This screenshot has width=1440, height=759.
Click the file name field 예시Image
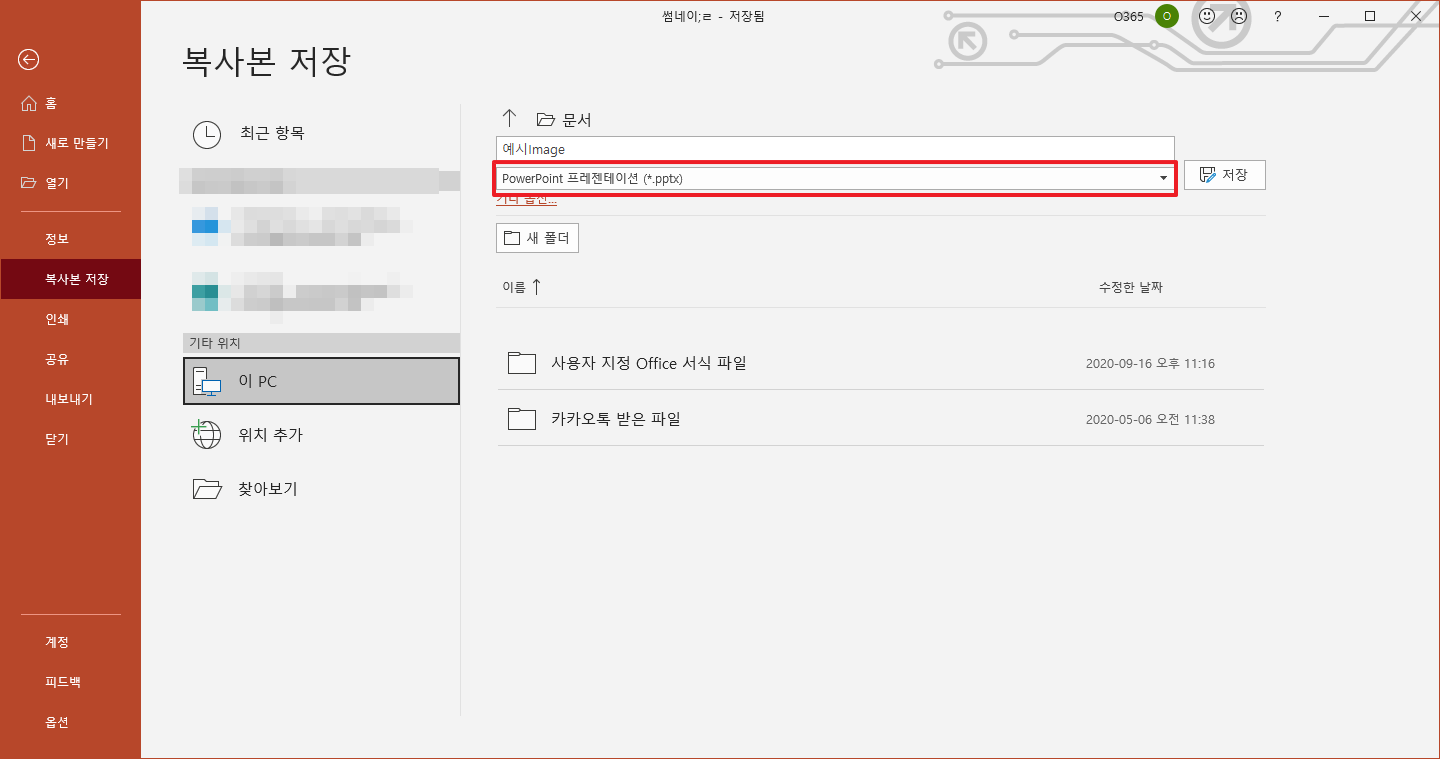835,149
